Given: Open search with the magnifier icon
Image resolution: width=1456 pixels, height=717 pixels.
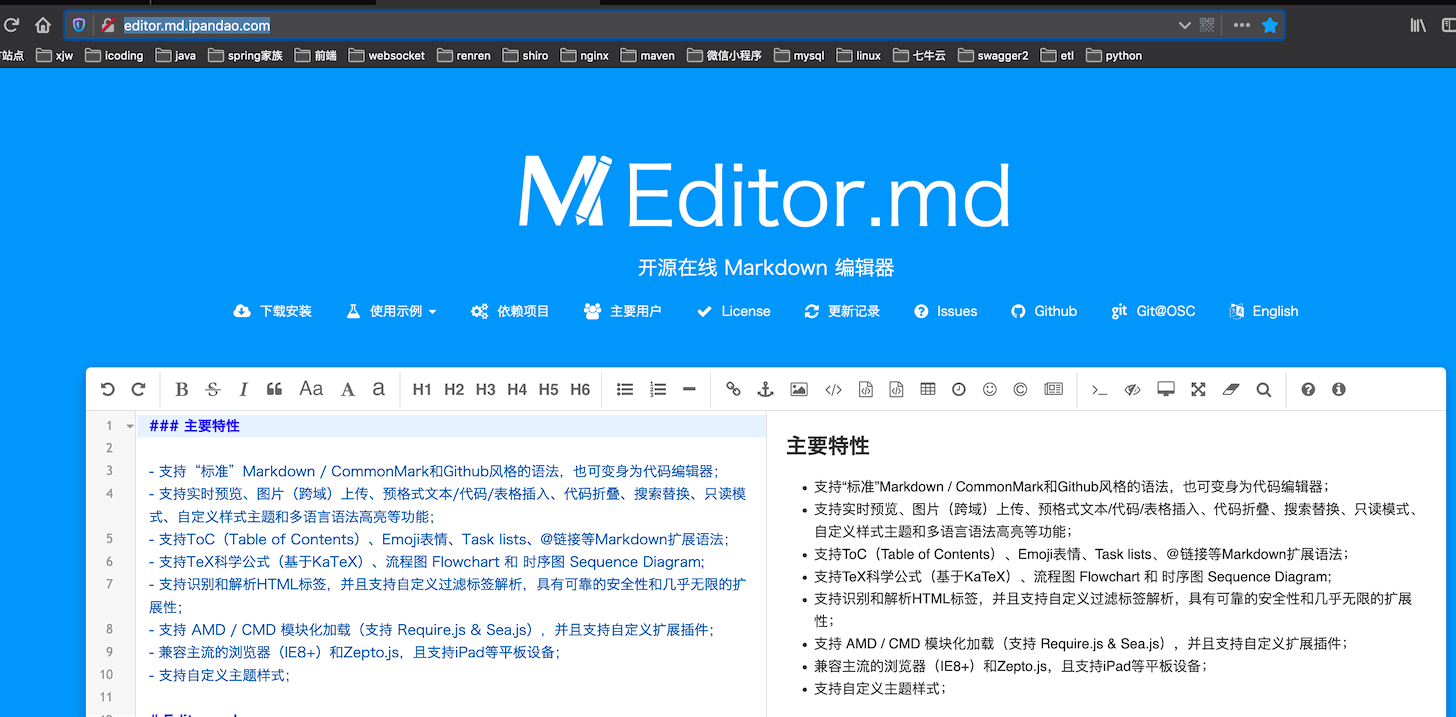Looking at the screenshot, I should tap(1264, 390).
